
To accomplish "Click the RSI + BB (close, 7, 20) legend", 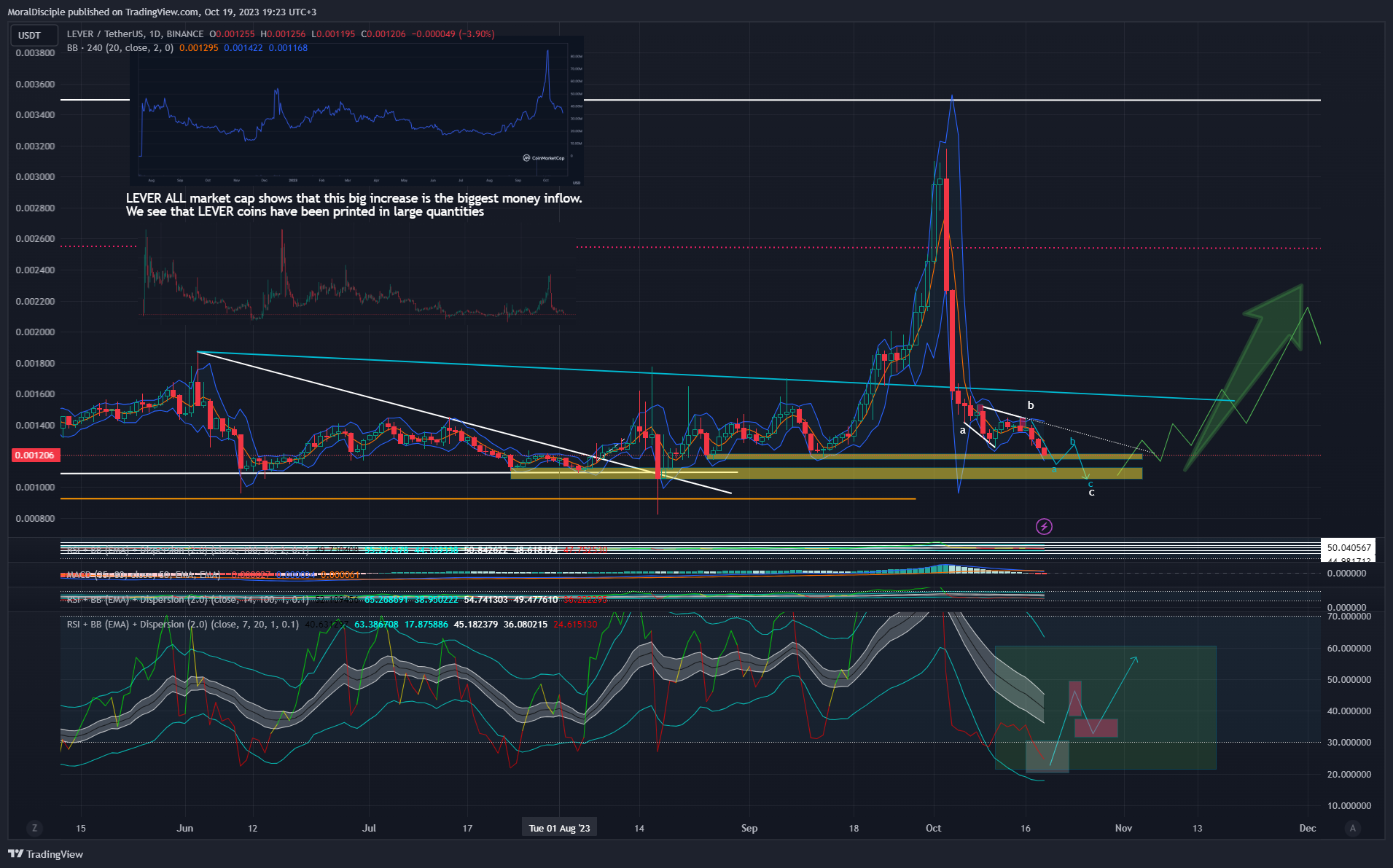I will pyautogui.click(x=182, y=625).
